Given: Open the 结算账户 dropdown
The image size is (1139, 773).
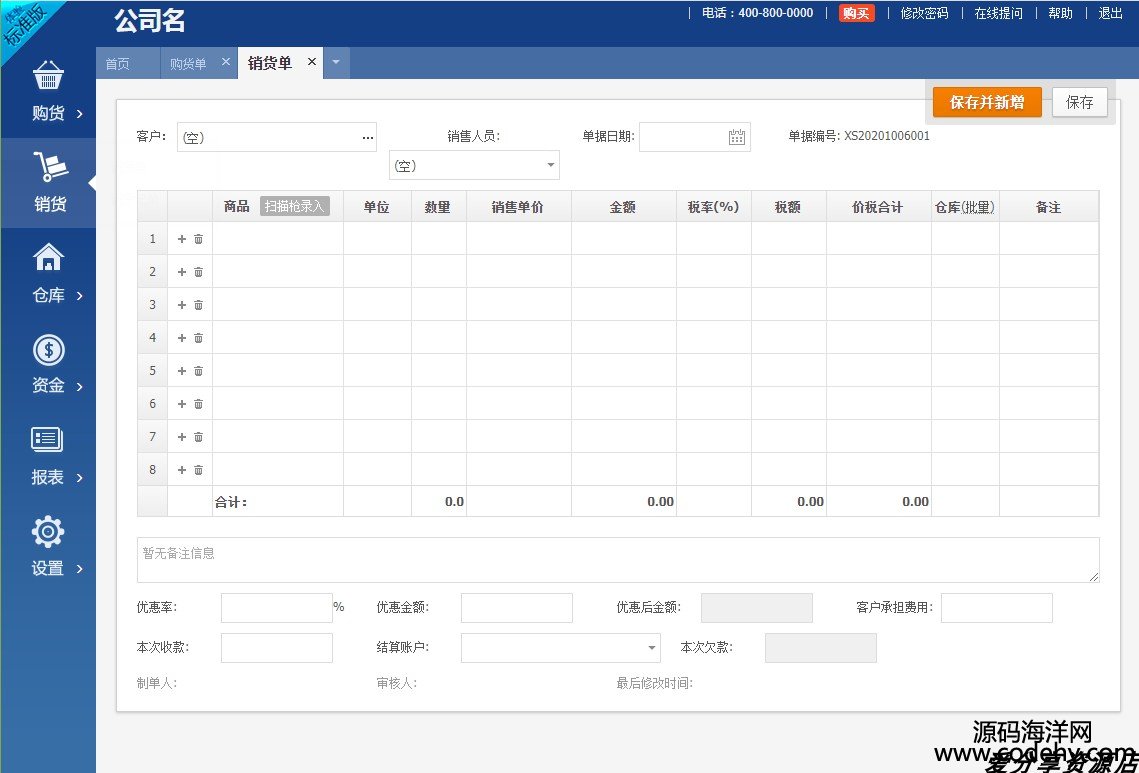Looking at the screenshot, I should pyautogui.click(x=651, y=648).
